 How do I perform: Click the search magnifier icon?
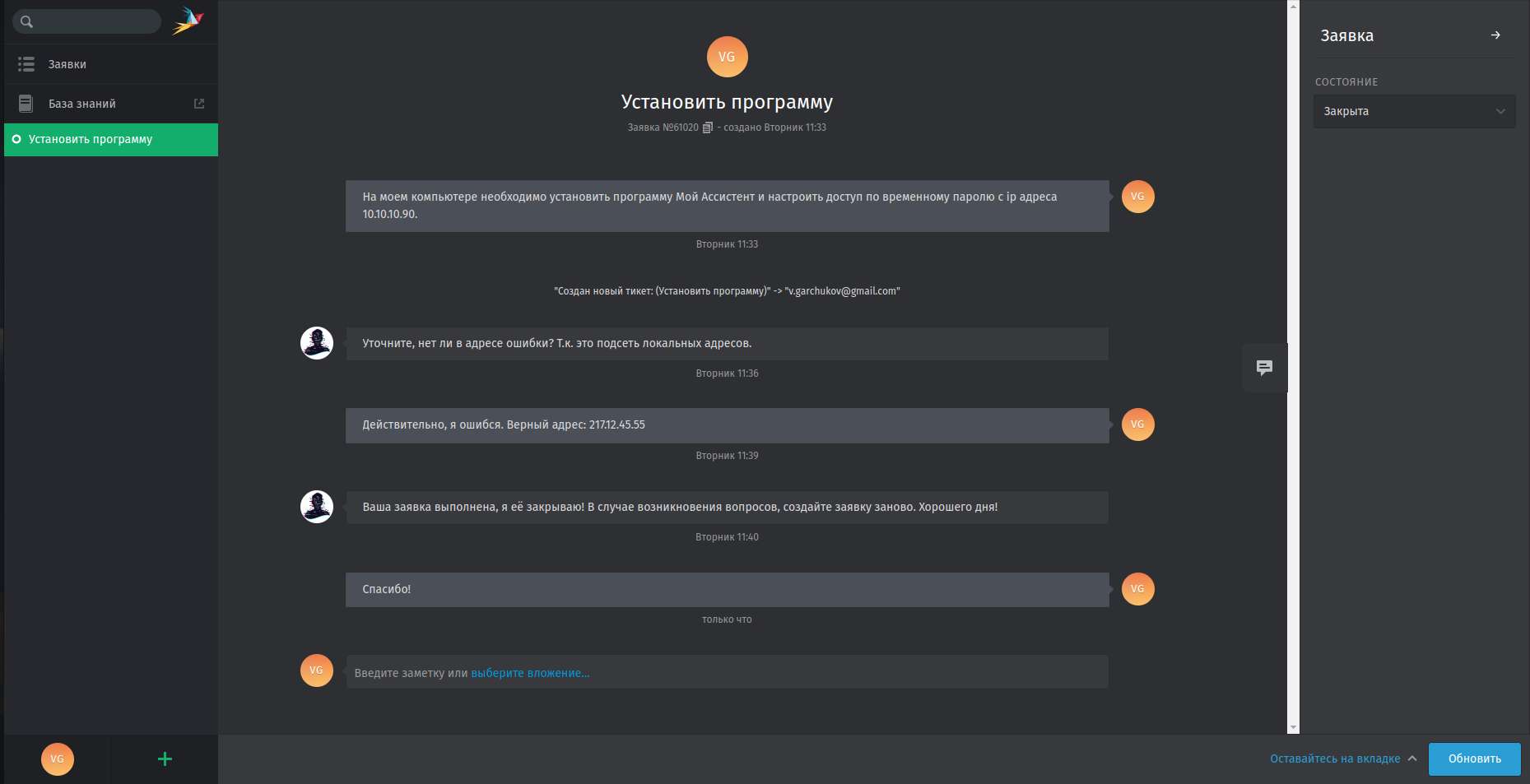[26, 22]
